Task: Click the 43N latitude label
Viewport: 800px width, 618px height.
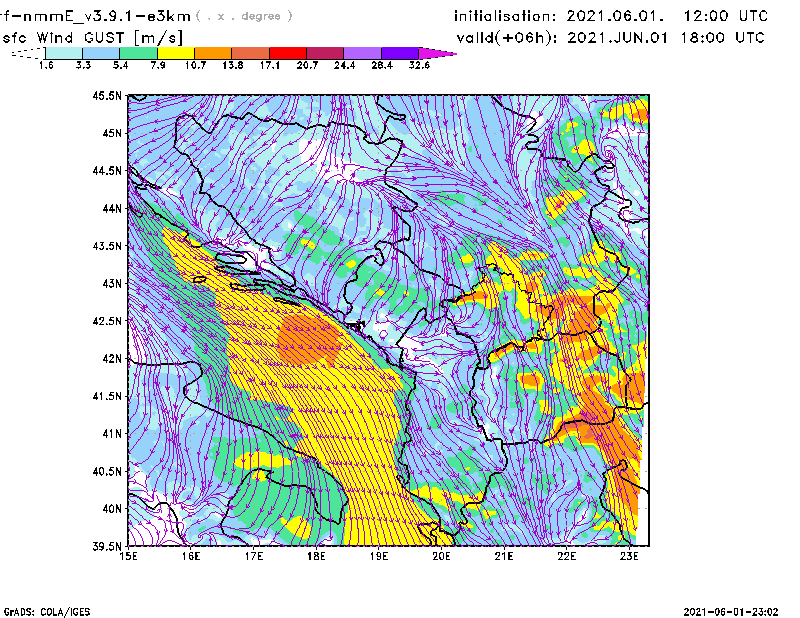Action: pyautogui.click(x=112, y=283)
